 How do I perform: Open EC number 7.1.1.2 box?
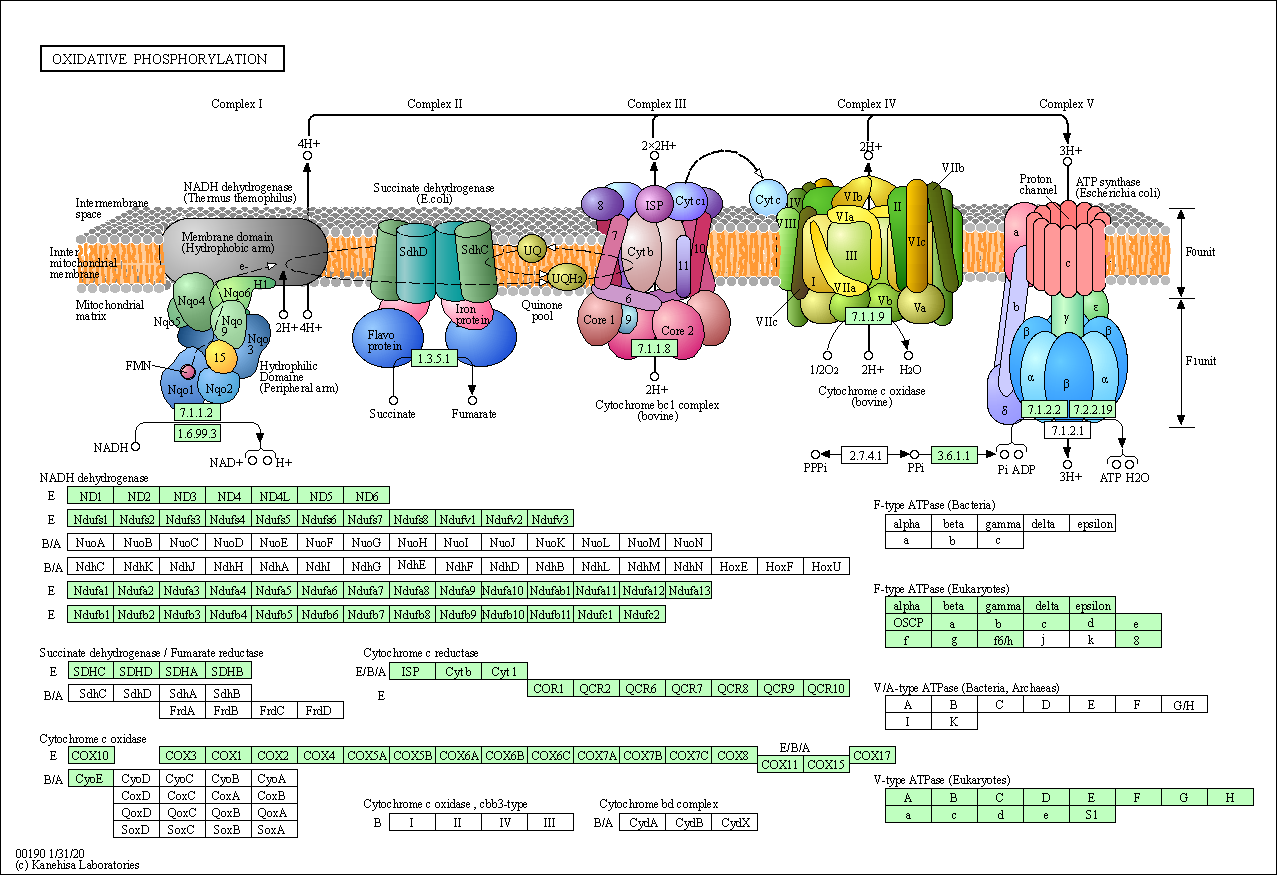coord(197,412)
